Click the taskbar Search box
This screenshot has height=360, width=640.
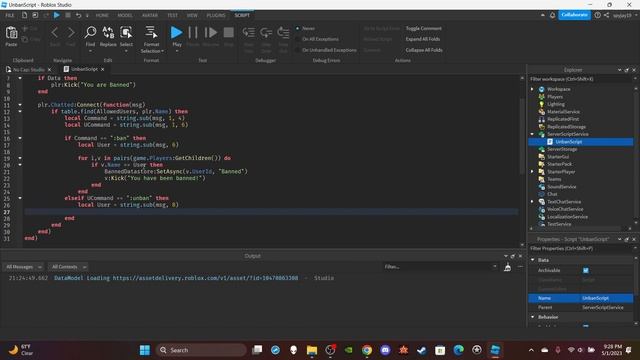(202, 350)
